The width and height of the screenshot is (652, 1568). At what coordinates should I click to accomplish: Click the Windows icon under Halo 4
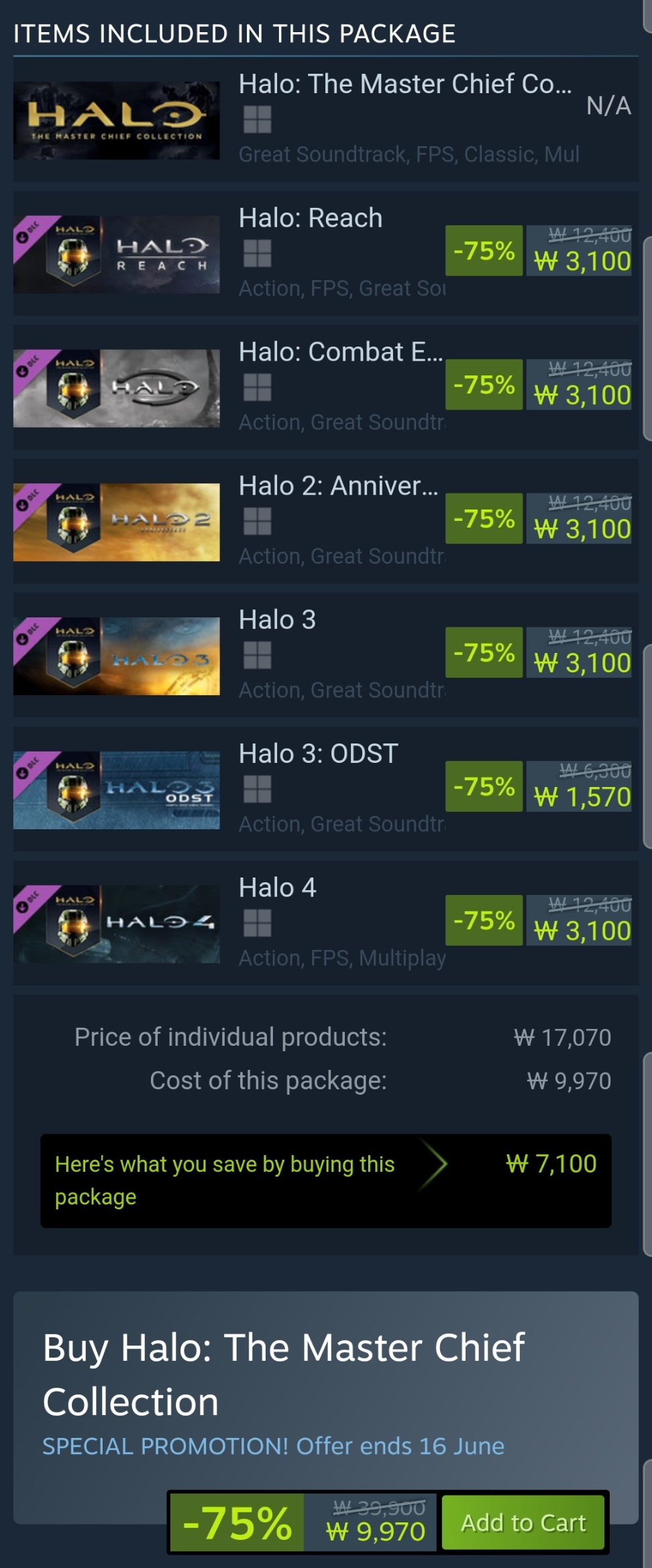coord(257,923)
